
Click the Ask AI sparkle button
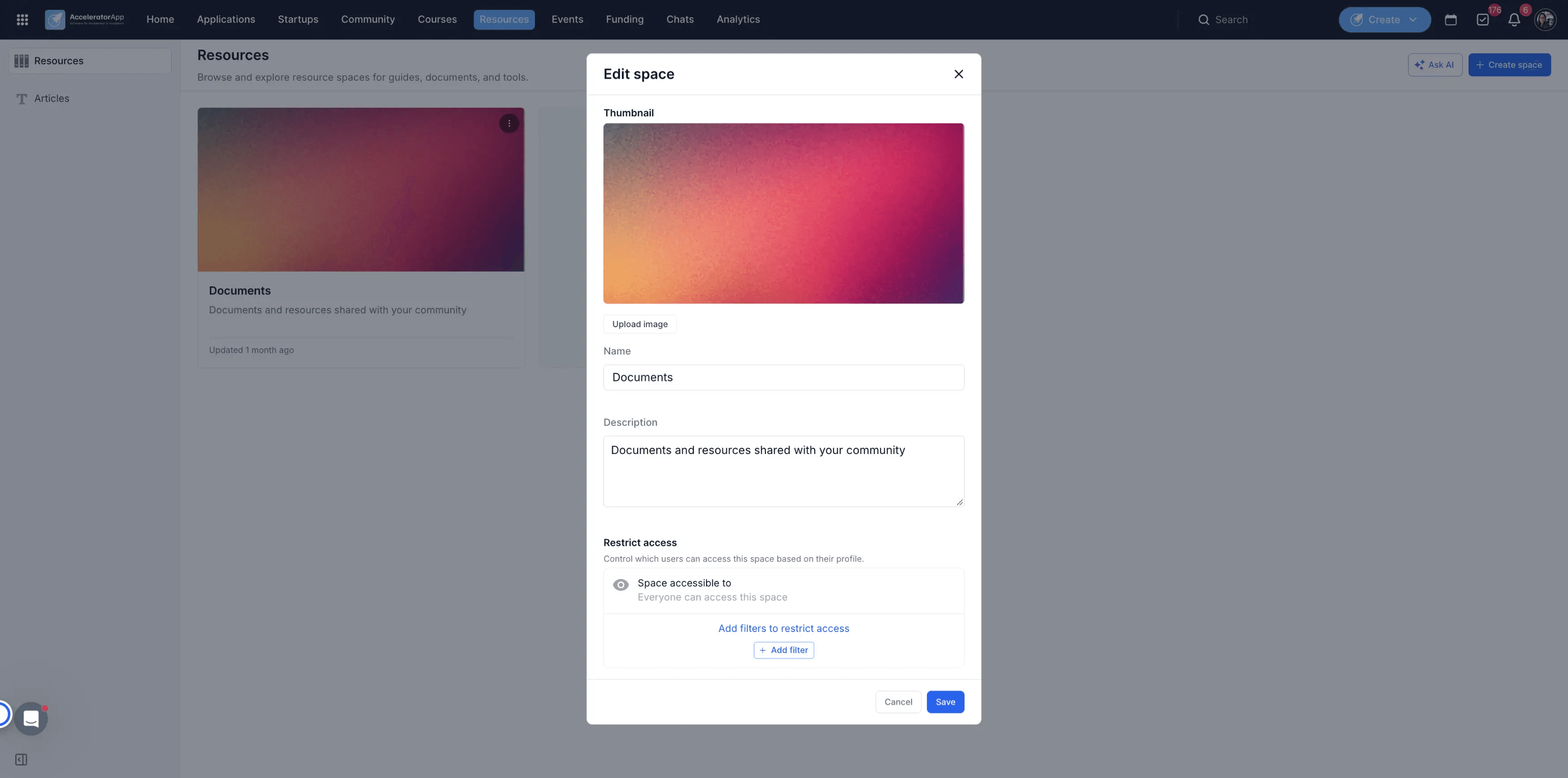(1434, 65)
